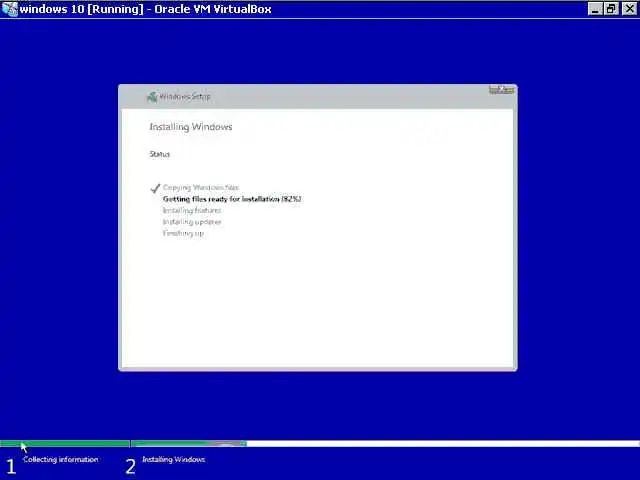Select 'Getting files ready for installation' text
The height and width of the screenshot is (480, 640).
pos(232,199)
